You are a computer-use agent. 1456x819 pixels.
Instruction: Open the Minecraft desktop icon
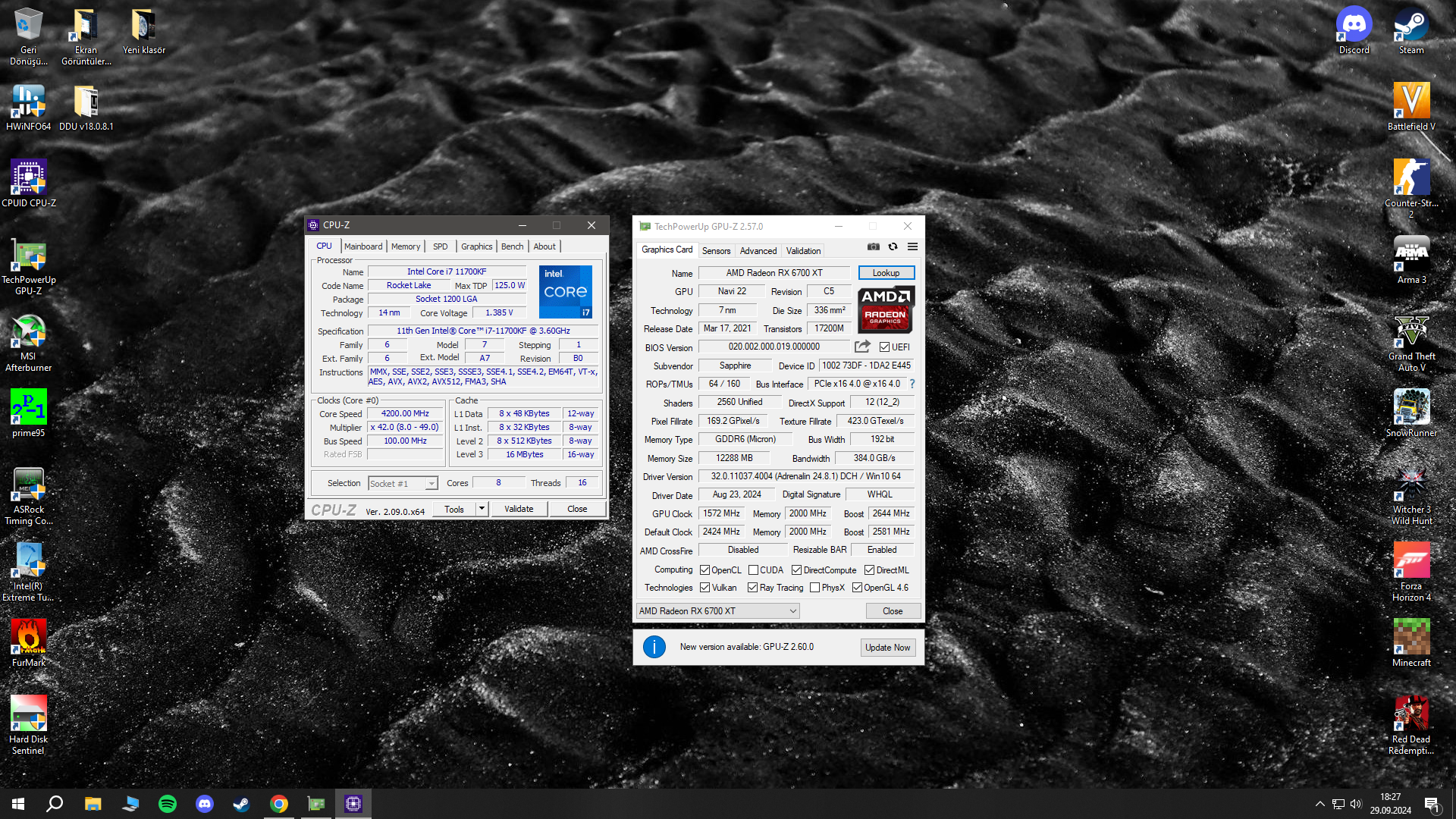tap(1411, 643)
